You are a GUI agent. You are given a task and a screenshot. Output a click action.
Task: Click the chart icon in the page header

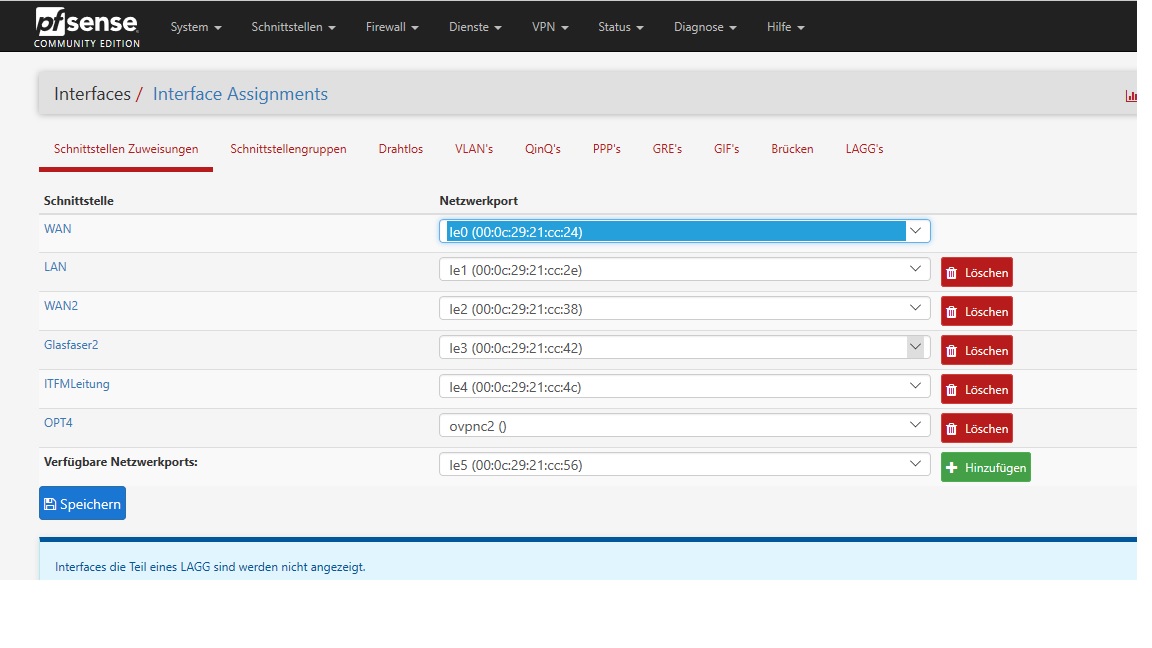coord(1131,96)
